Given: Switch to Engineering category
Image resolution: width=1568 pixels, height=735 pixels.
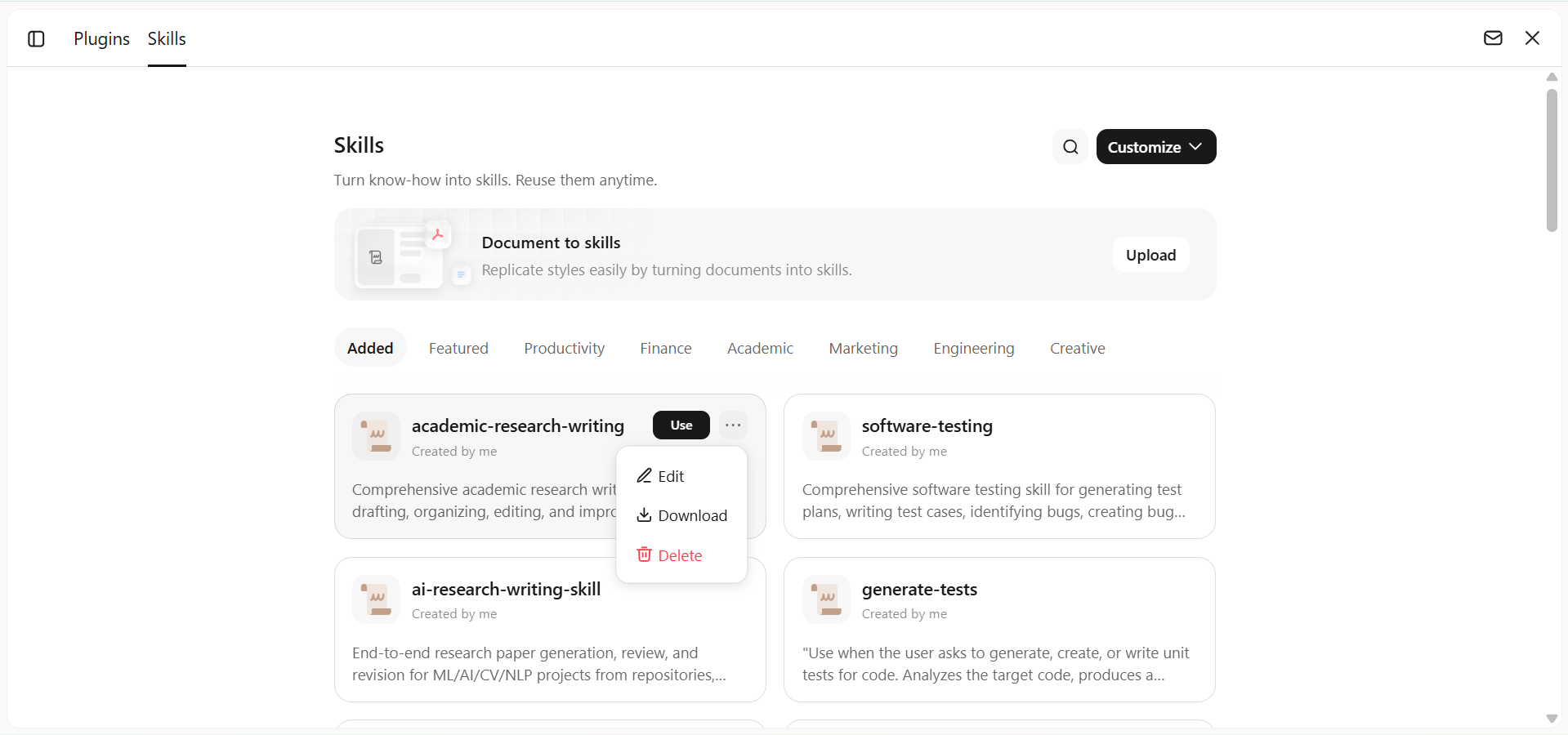Looking at the screenshot, I should click(974, 348).
